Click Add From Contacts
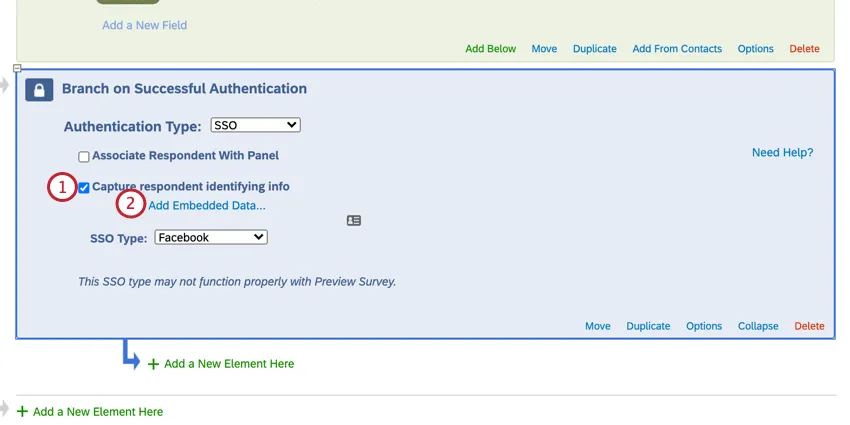 pos(677,49)
